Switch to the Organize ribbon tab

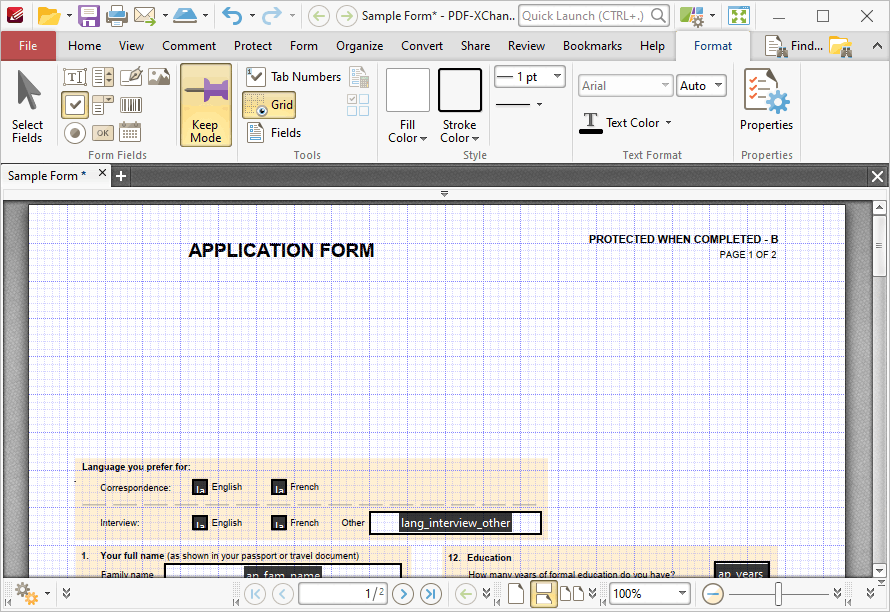(359, 46)
